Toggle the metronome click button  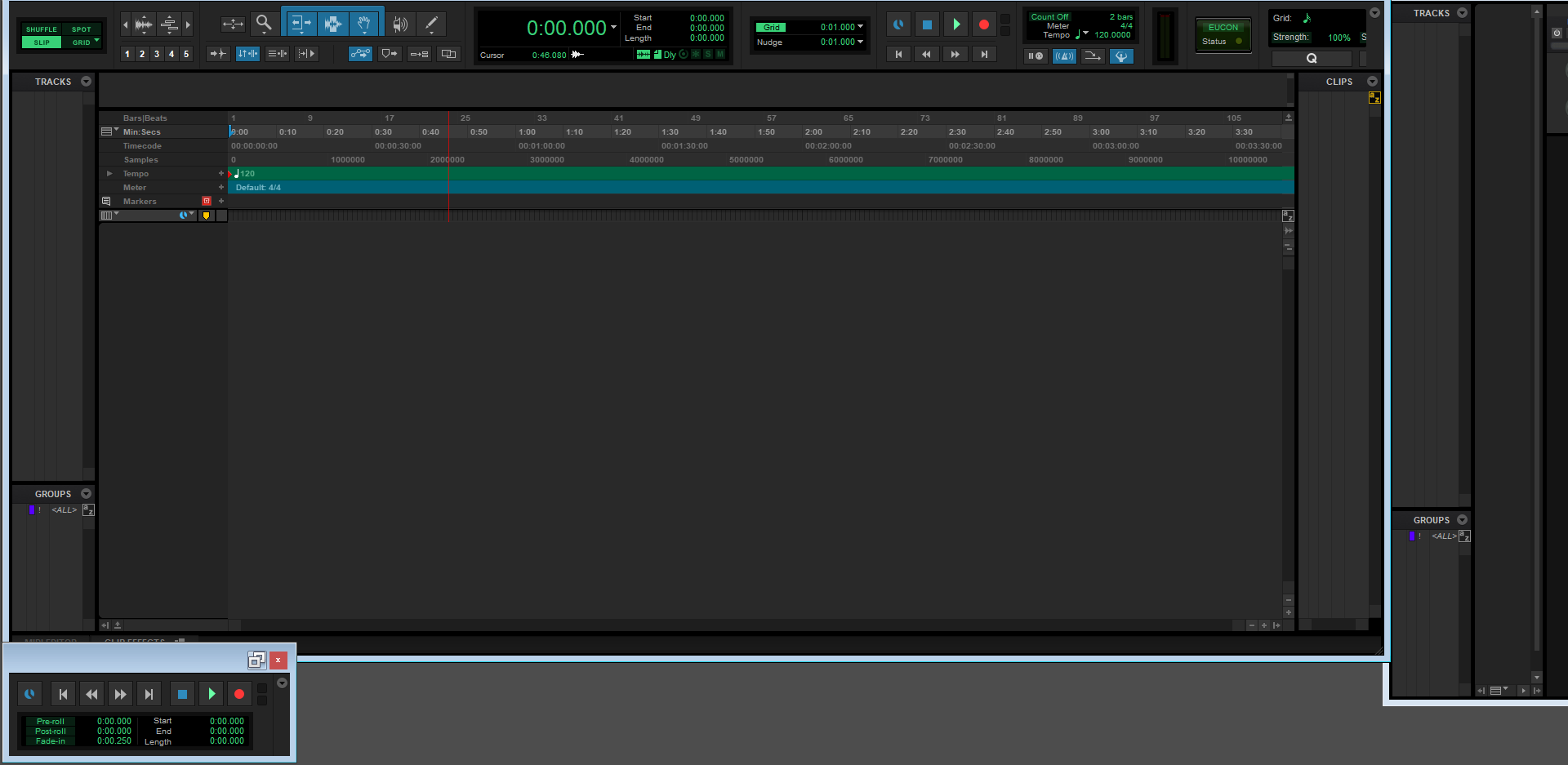coord(1064,56)
